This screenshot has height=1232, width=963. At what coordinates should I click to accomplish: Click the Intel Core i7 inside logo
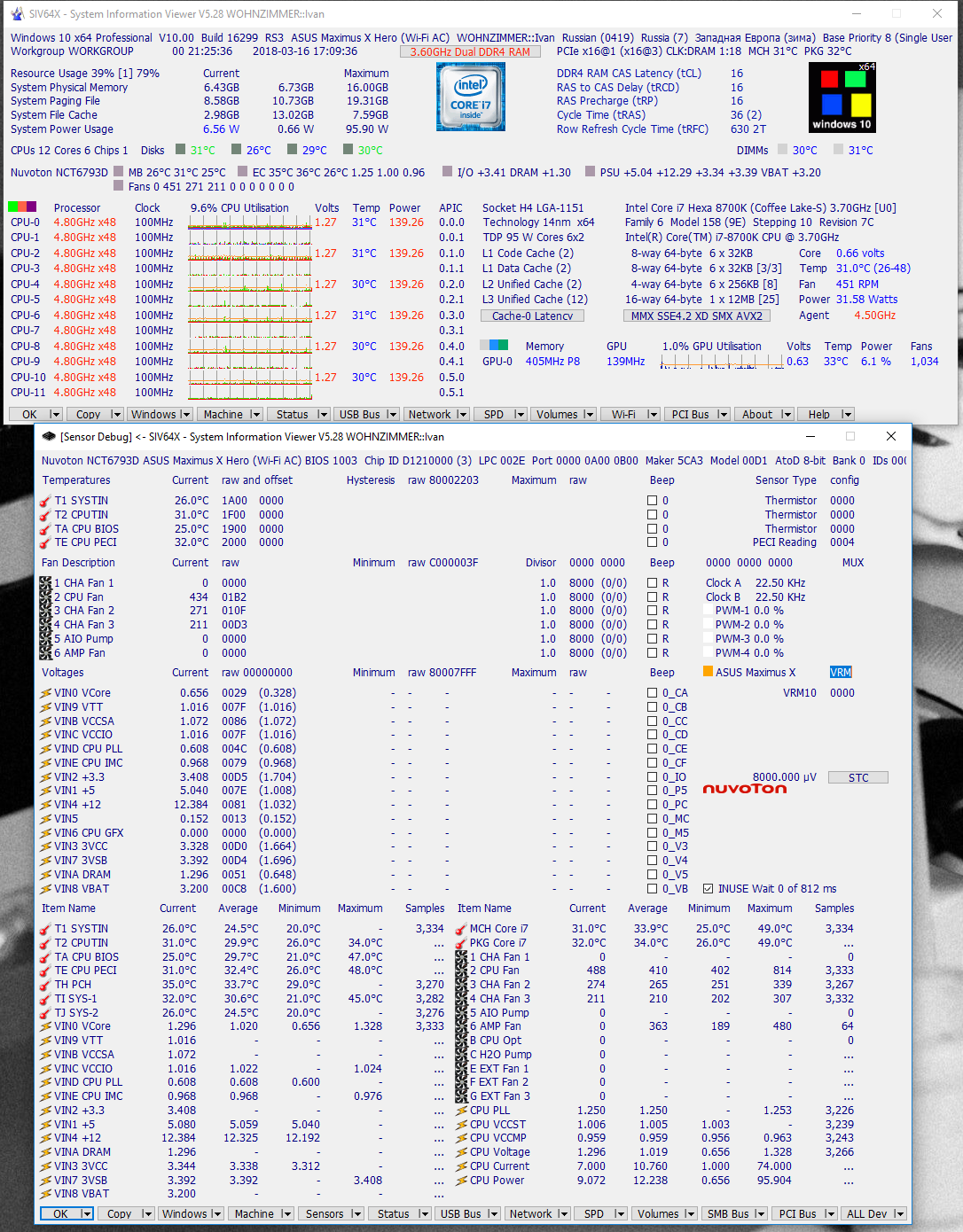coord(471,97)
